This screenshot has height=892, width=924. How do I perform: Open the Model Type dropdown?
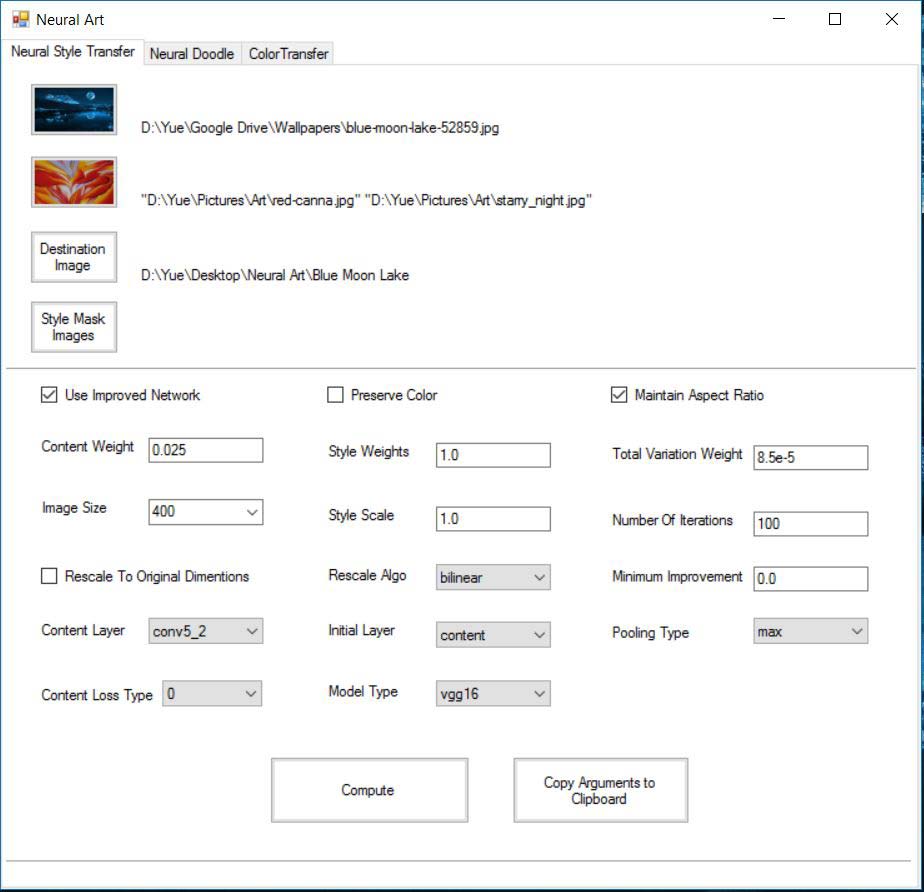tap(494, 693)
